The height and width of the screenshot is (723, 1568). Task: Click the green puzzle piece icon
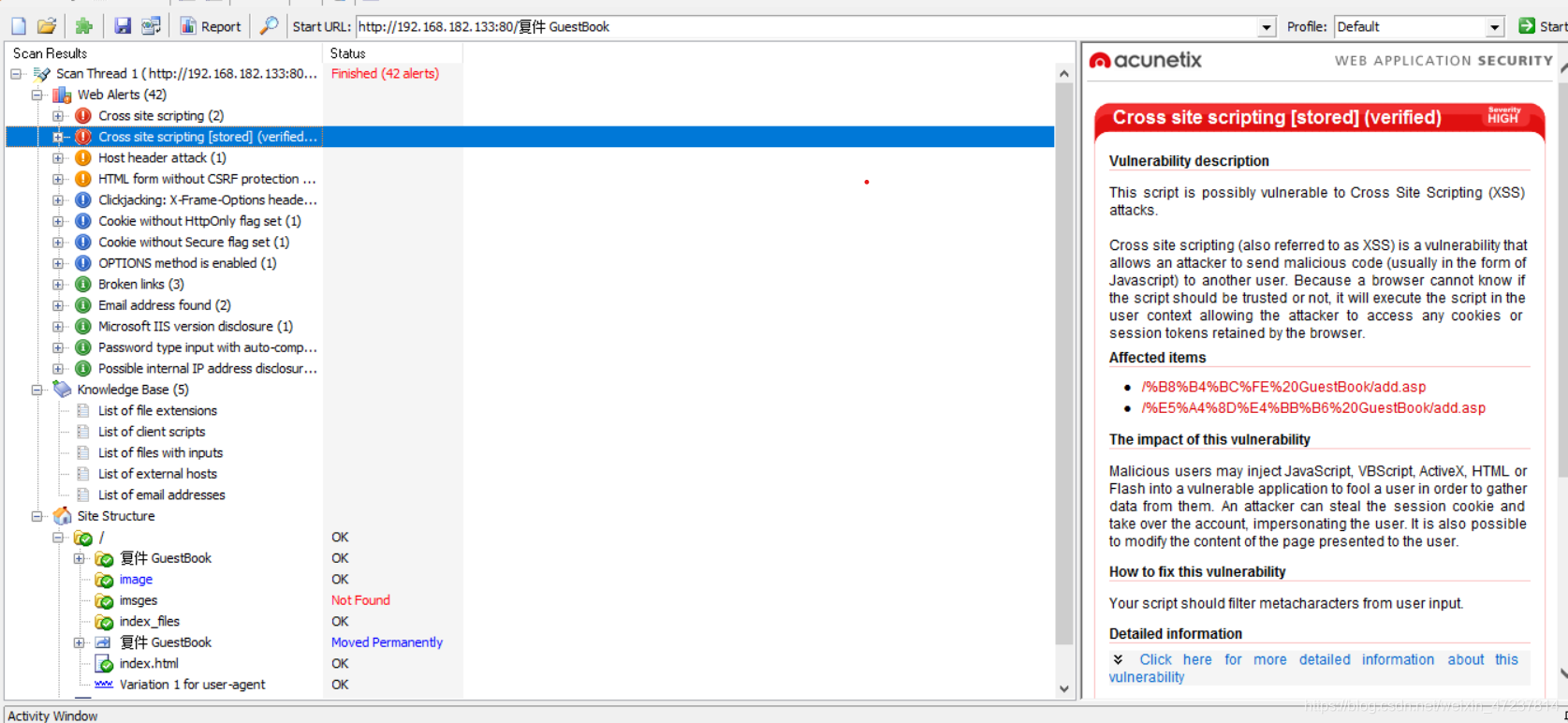(84, 26)
